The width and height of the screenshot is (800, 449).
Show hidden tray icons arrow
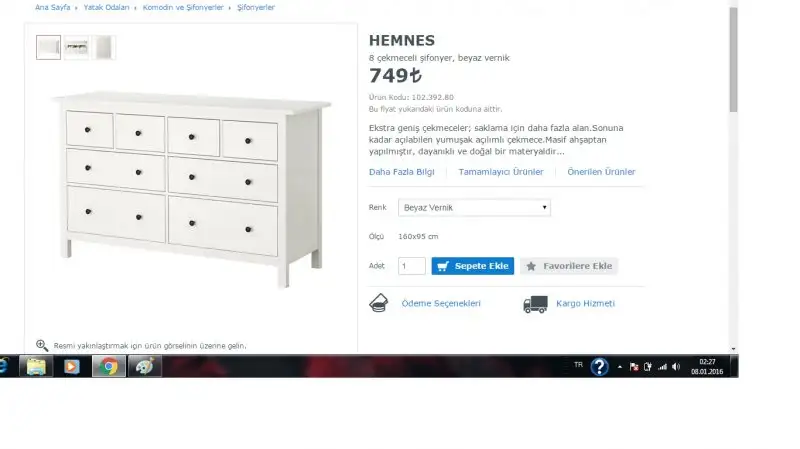pos(619,367)
